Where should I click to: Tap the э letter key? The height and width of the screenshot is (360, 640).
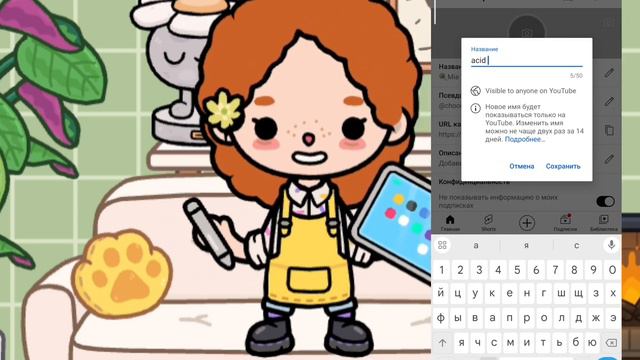[x=613, y=317]
